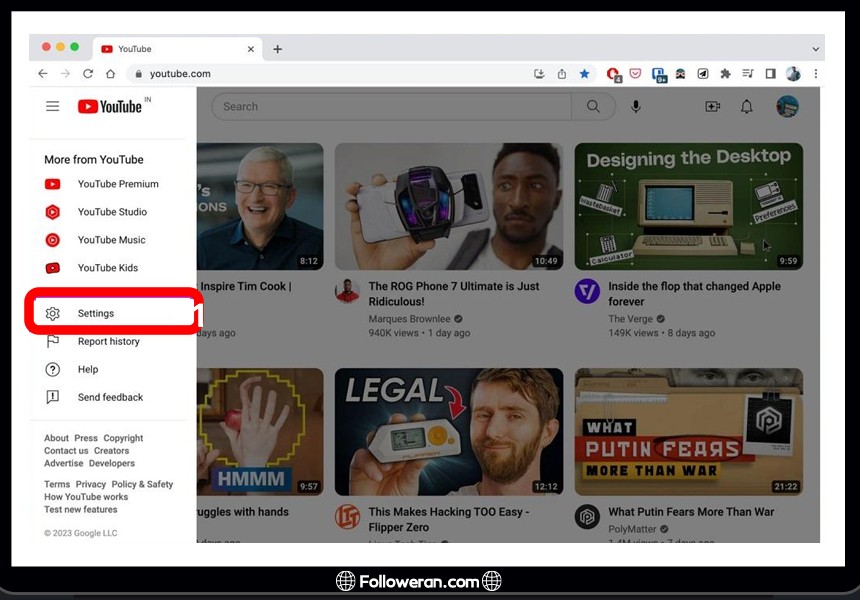
Task: Reload page with browser refresh icon
Action: (x=88, y=74)
